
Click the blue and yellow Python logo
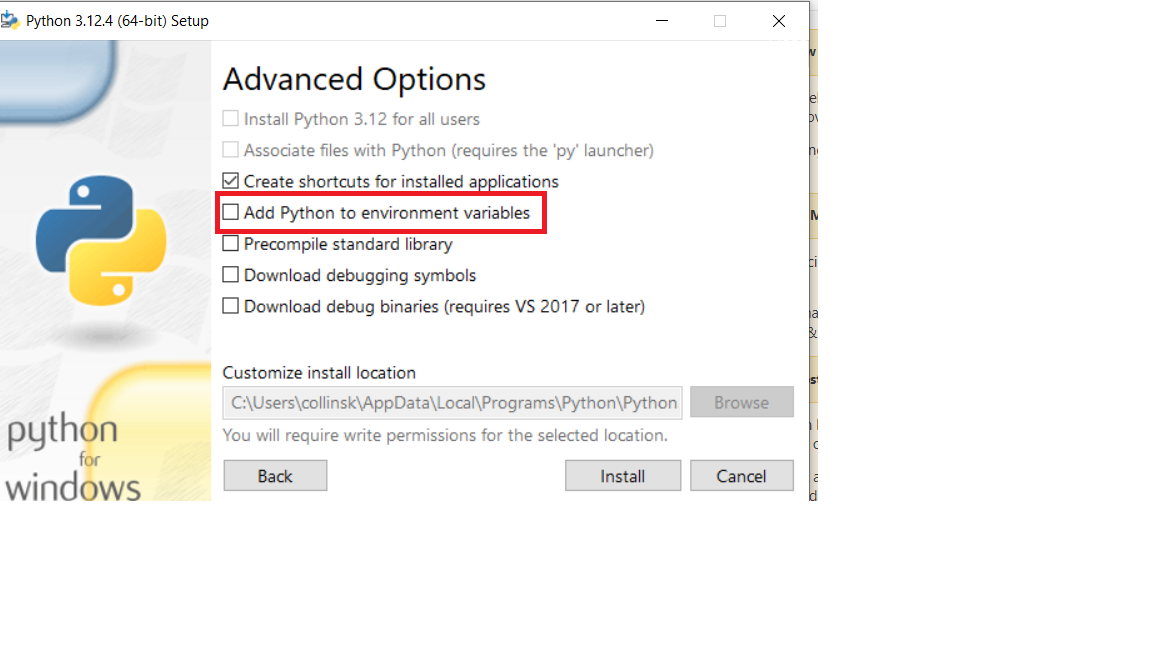pyautogui.click(x=101, y=240)
